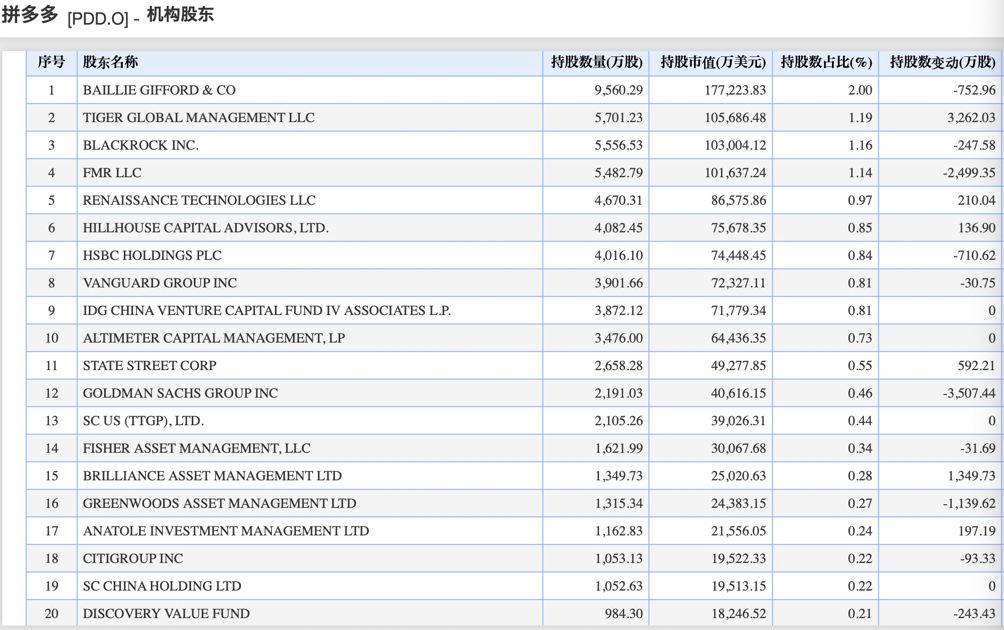Select GOLDMAN SACHS GROUP INC row

tap(514, 393)
